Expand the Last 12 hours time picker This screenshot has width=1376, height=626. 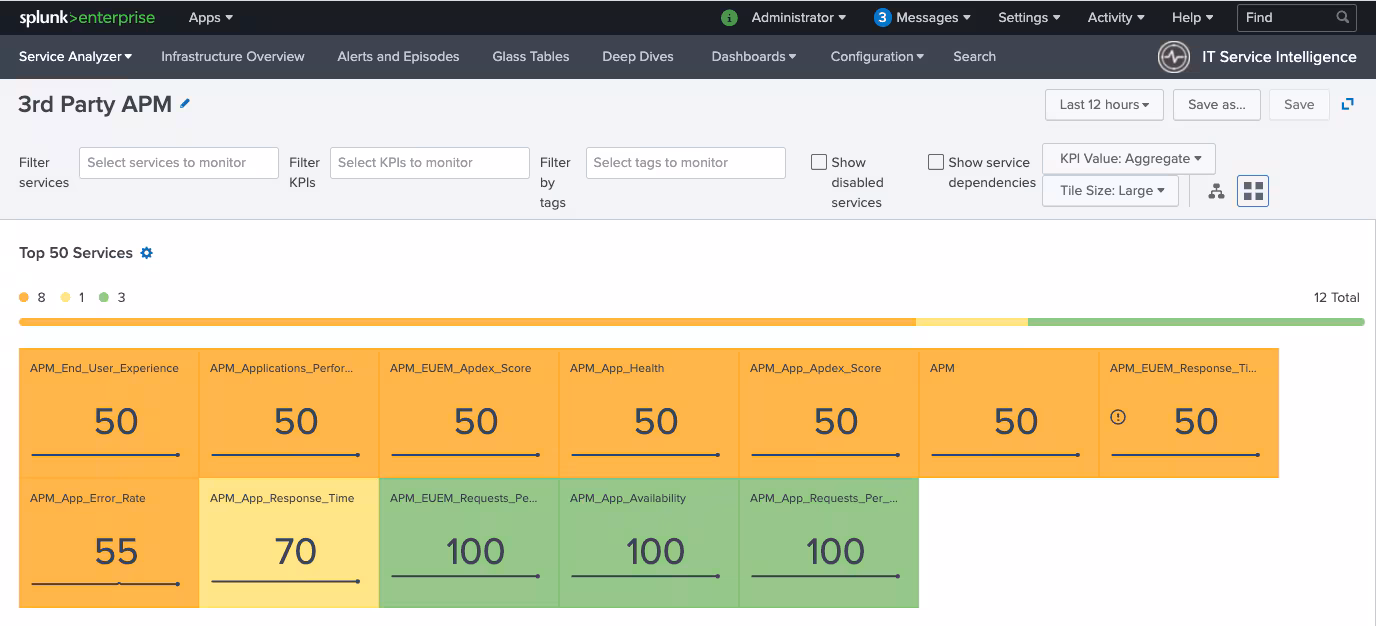point(1103,105)
